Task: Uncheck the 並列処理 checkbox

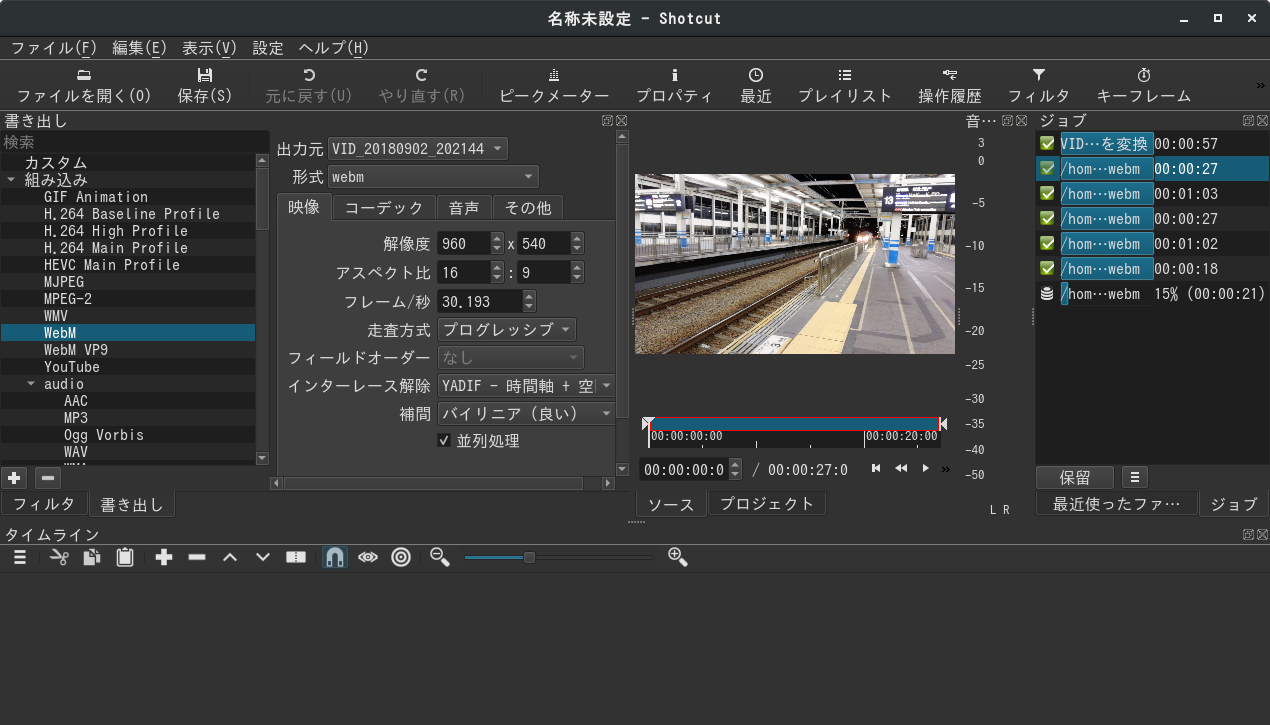Action: point(445,440)
